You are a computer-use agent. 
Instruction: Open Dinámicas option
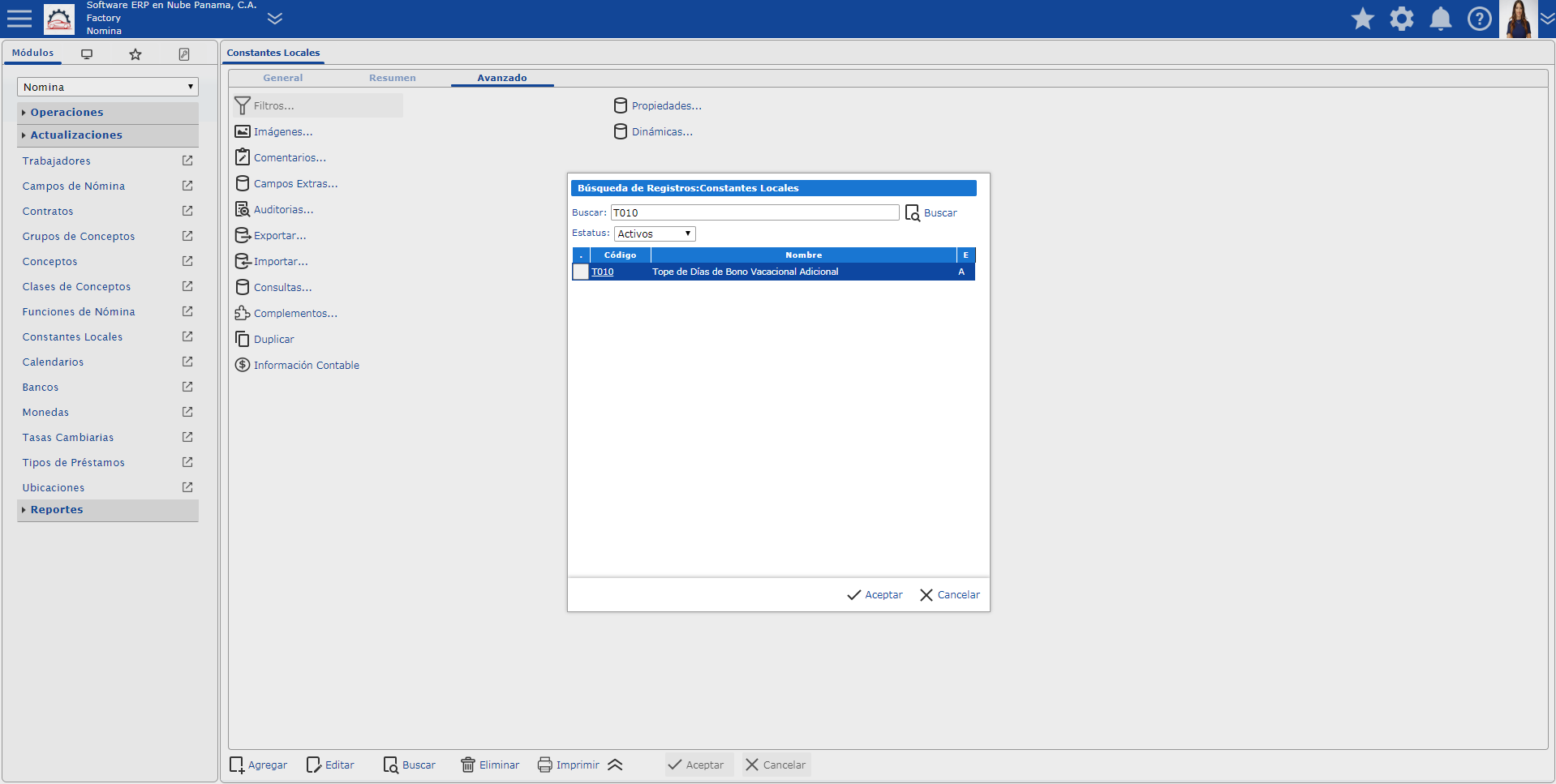tap(653, 131)
